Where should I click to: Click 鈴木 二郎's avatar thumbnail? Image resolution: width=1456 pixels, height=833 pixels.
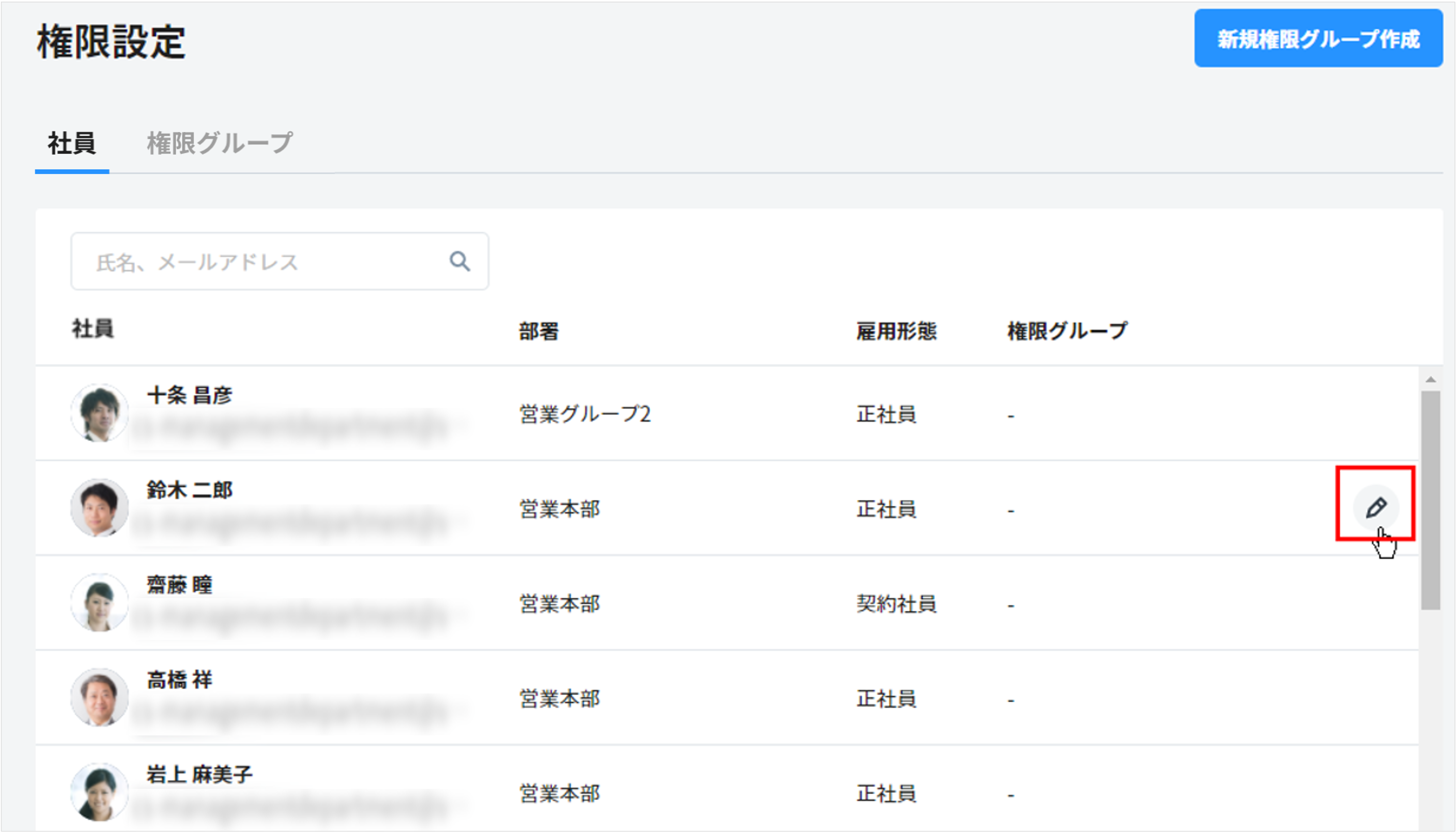tap(100, 508)
